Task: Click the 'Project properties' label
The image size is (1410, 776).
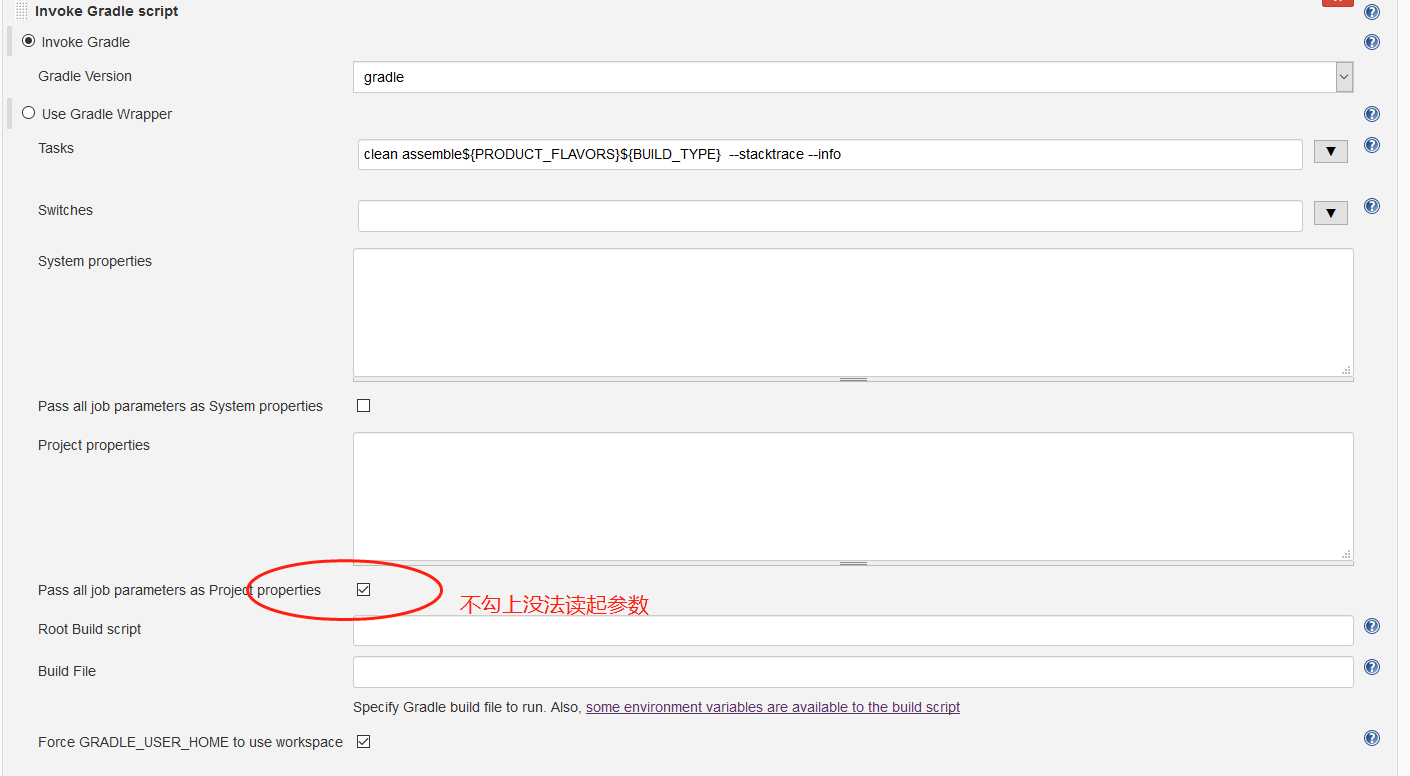Action: coord(94,445)
